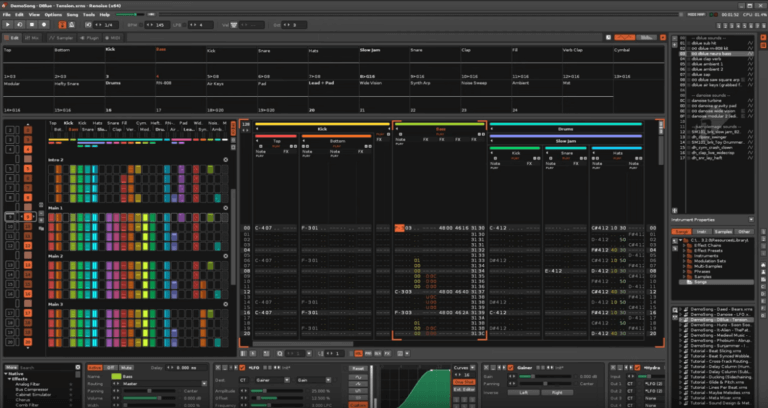Open the Tools menu

[x=89, y=15]
